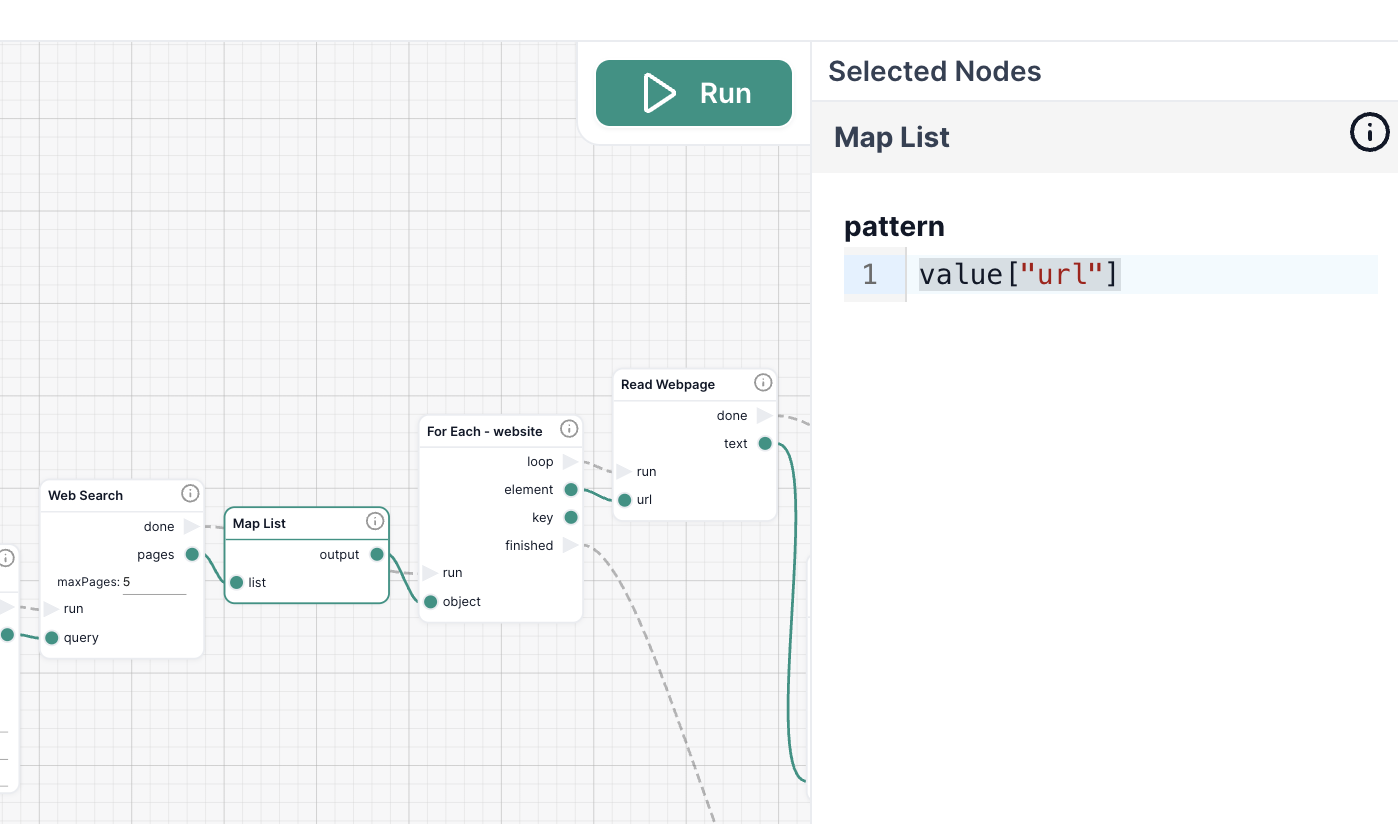Select the For Each - website node title

click(x=485, y=431)
